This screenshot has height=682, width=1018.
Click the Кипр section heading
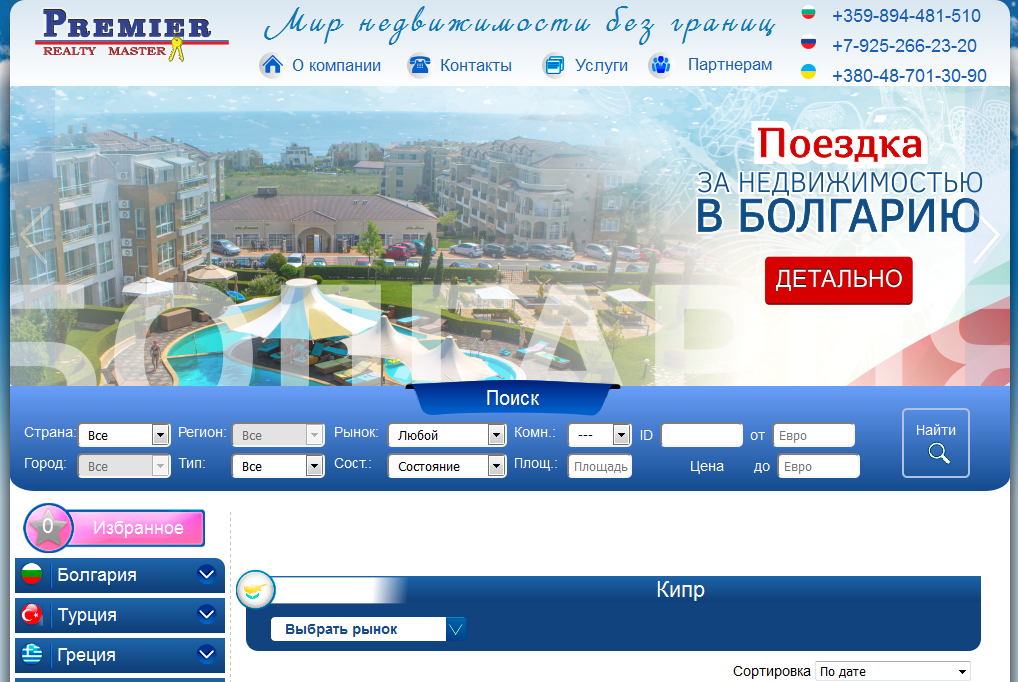click(680, 589)
